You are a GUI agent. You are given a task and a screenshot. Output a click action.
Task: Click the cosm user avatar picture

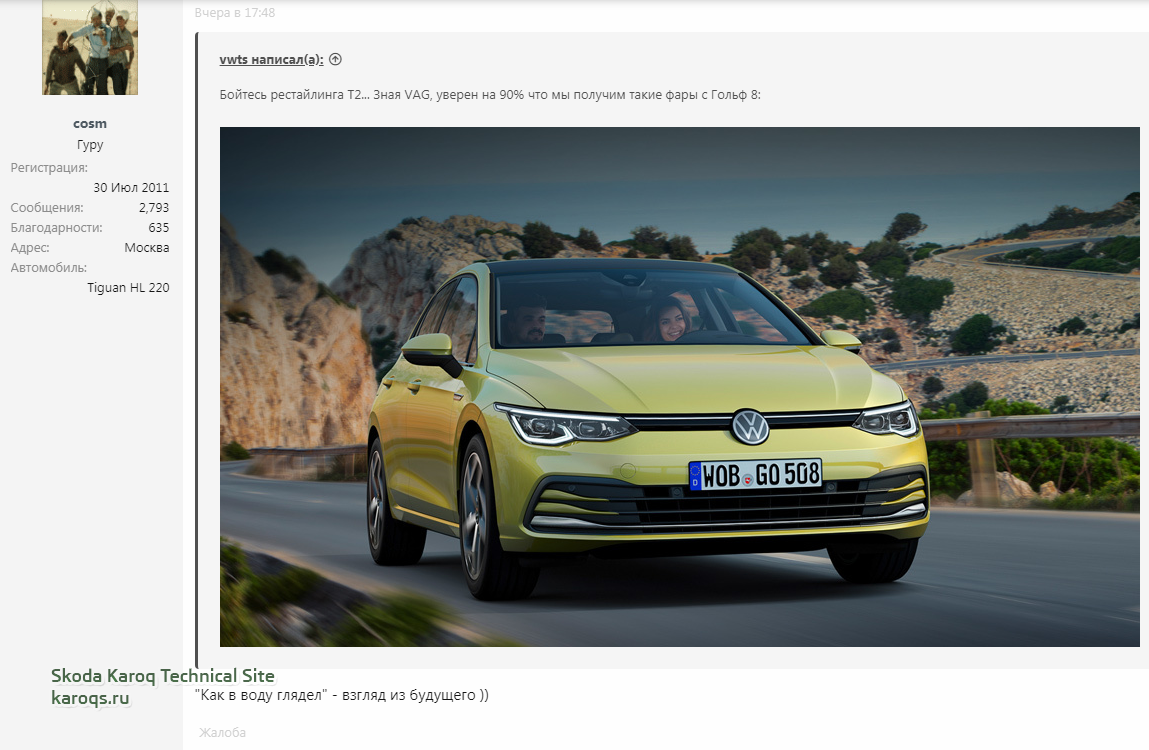90,47
